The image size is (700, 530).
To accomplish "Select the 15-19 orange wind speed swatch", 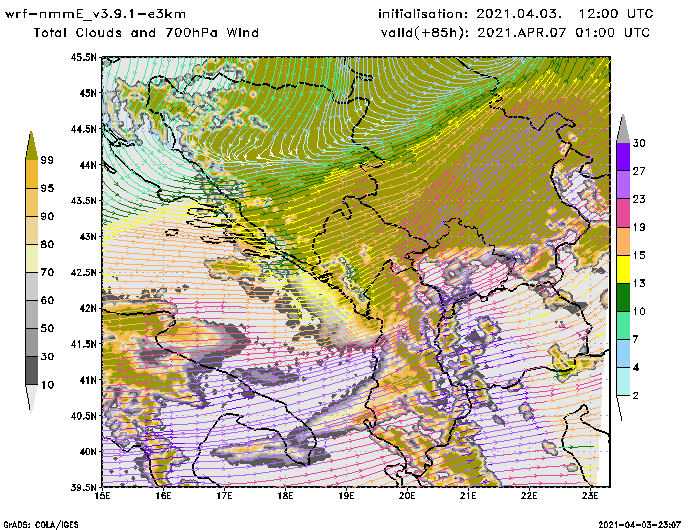I will tap(623, 241).
